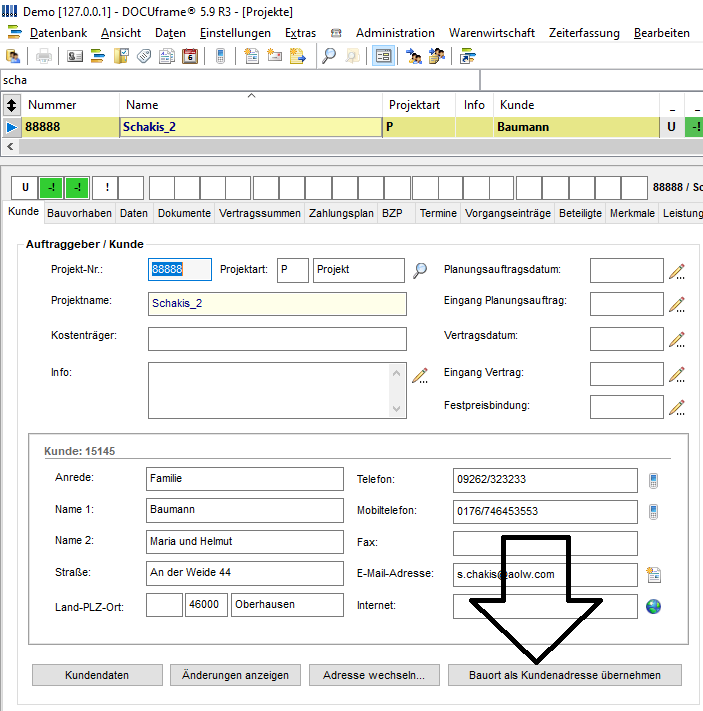Click the ! status box above tabs
The height and width of the screenshot is (711, 703).
(107, 188)
